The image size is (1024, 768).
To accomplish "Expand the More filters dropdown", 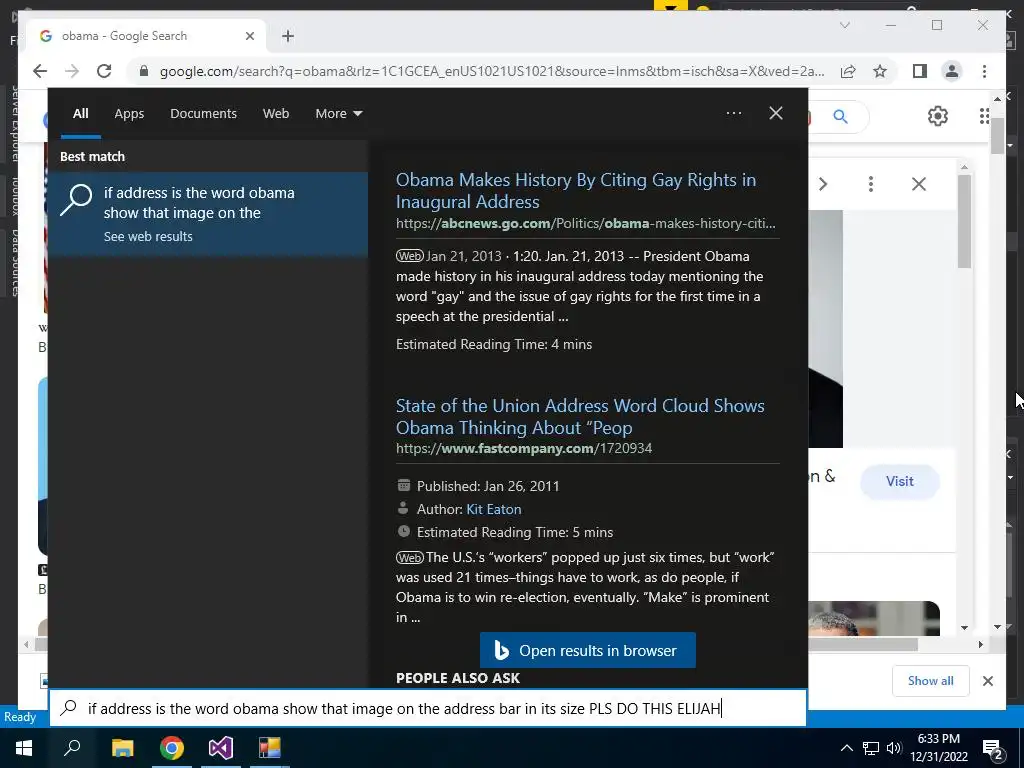I will (338, 114).
